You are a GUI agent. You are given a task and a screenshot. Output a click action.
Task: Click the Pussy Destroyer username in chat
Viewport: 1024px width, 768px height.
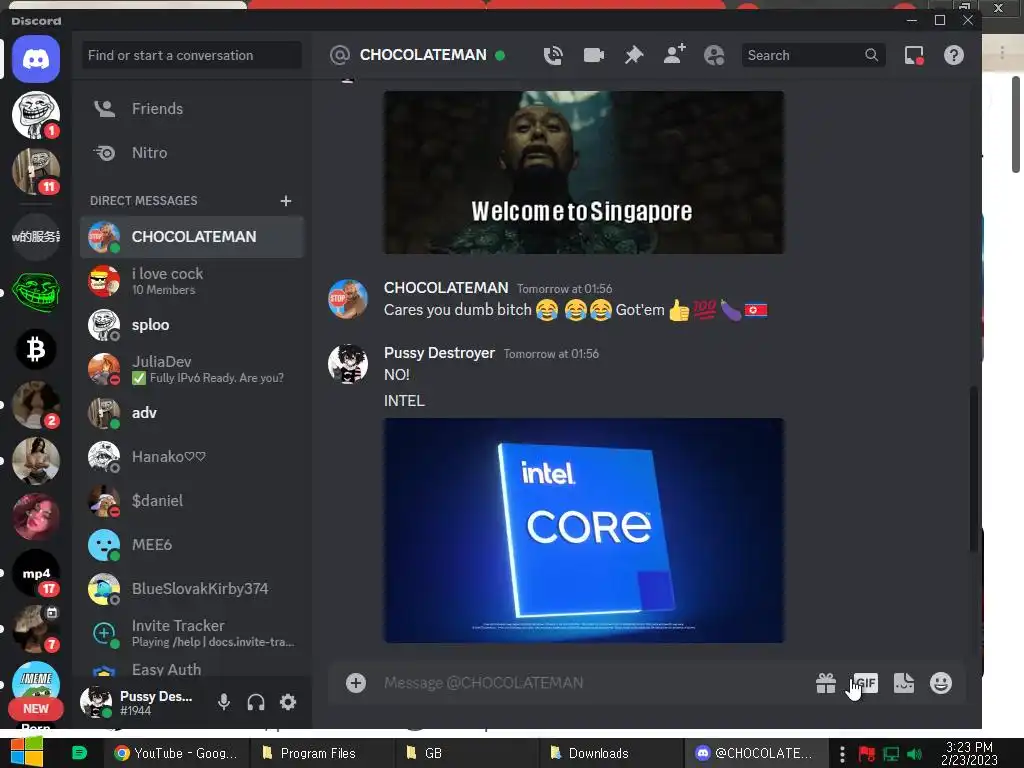[439, 353]
